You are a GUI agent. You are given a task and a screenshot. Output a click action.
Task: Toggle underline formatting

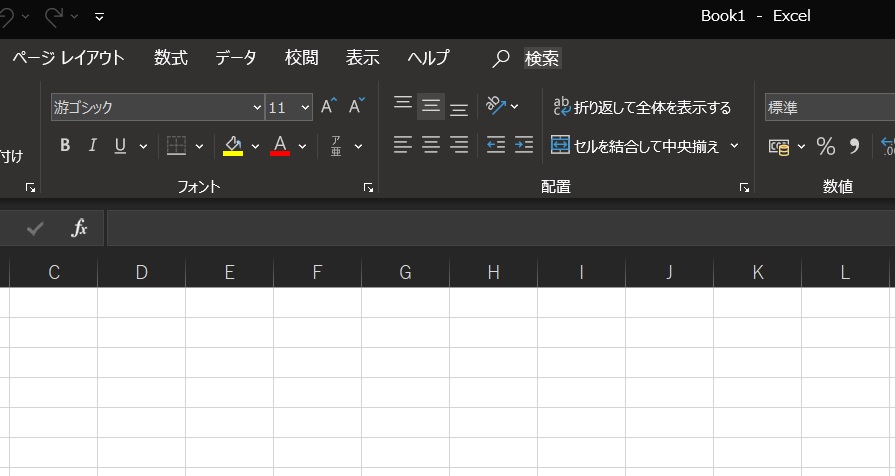120,146
